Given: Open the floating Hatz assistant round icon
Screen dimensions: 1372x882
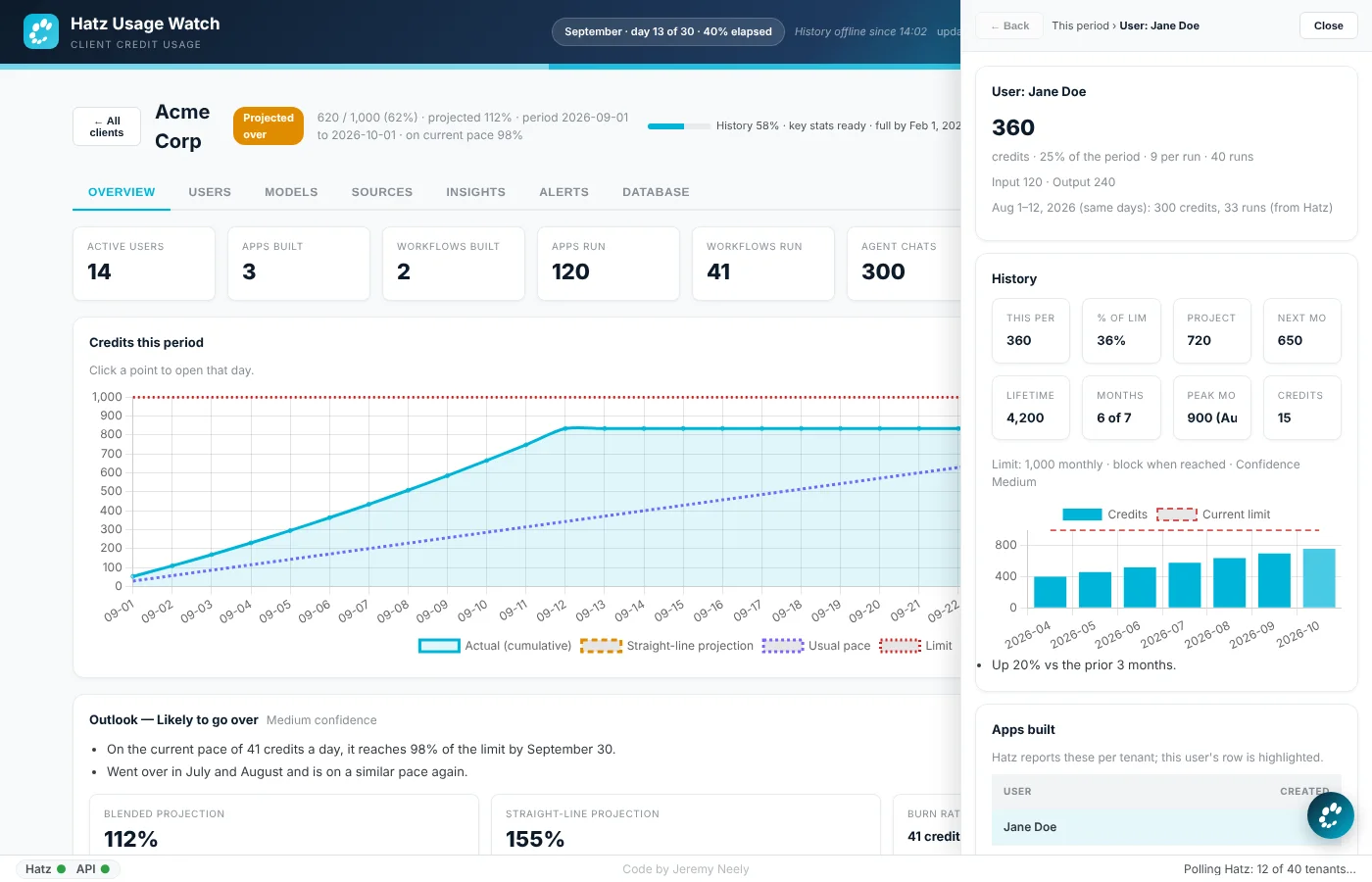Looking at the screenshot, I should (x=1331, y=815).
